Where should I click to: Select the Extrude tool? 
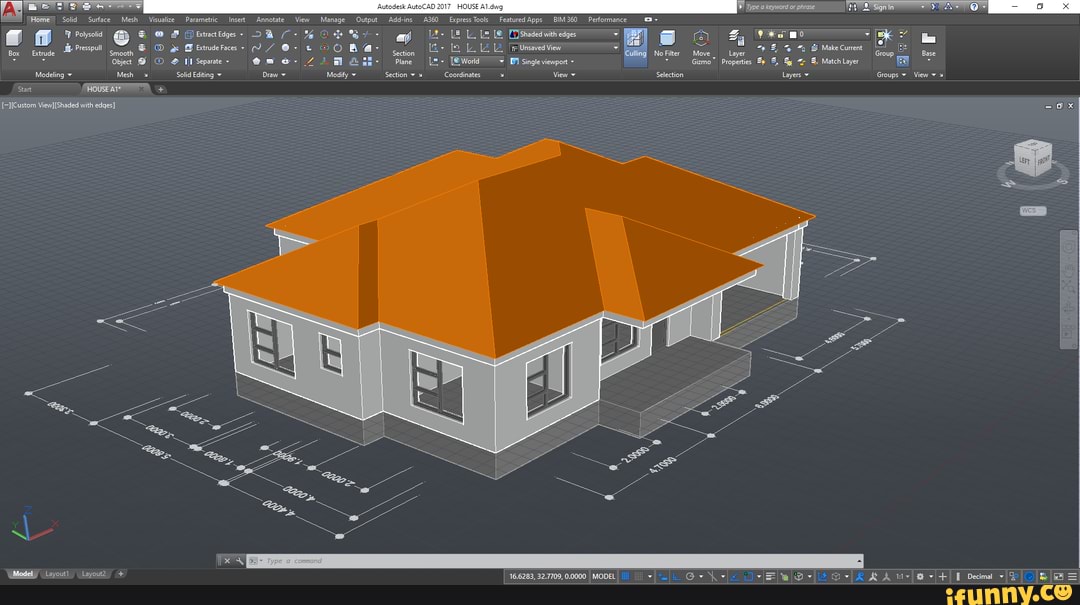coord(42,40)
